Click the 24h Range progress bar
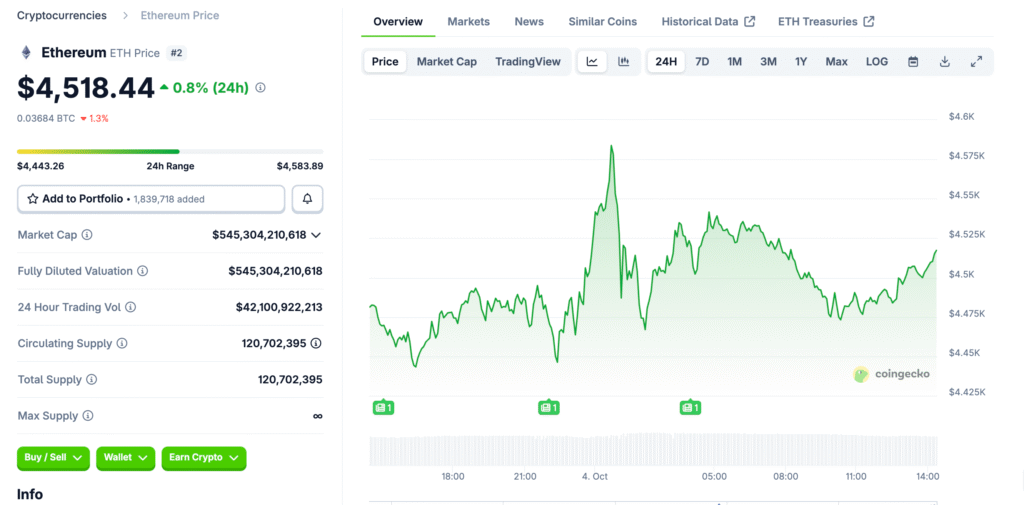The height and width of the screenshot is (505, 1024). point(170,151)
